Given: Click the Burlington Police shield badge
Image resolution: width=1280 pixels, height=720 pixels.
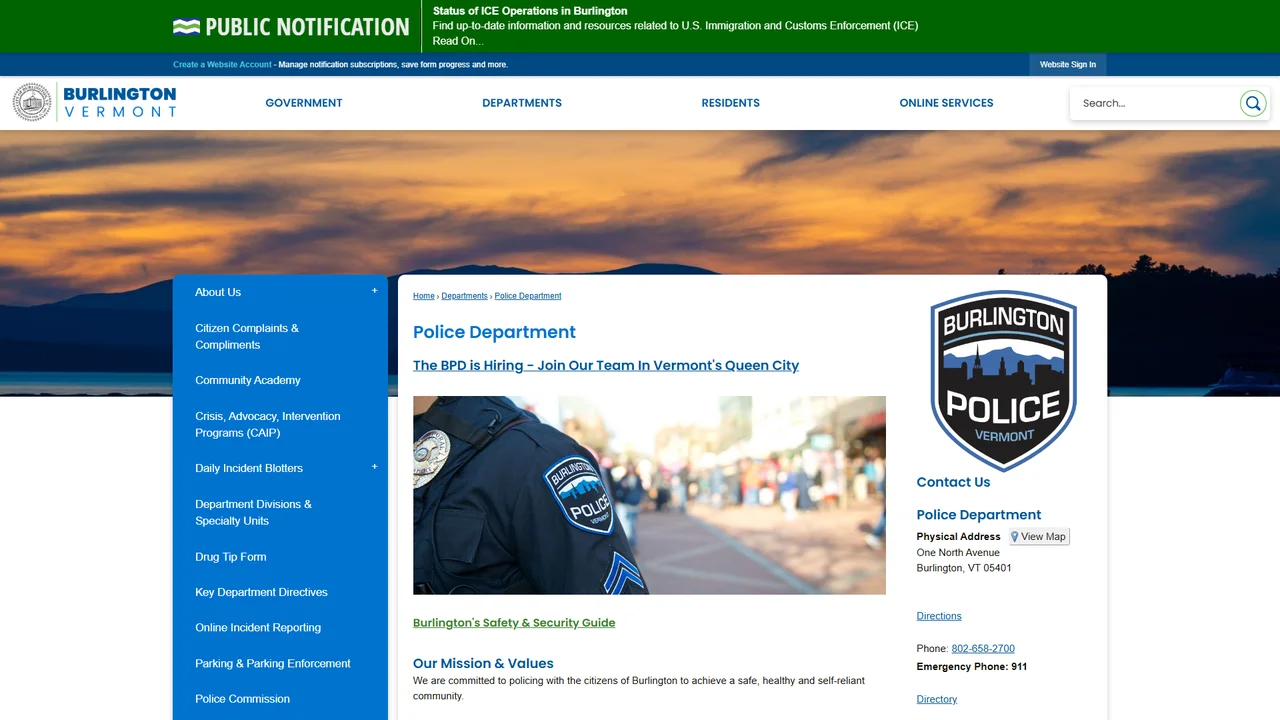Looking at the screenshot, I should click(x=1003, y=380).
